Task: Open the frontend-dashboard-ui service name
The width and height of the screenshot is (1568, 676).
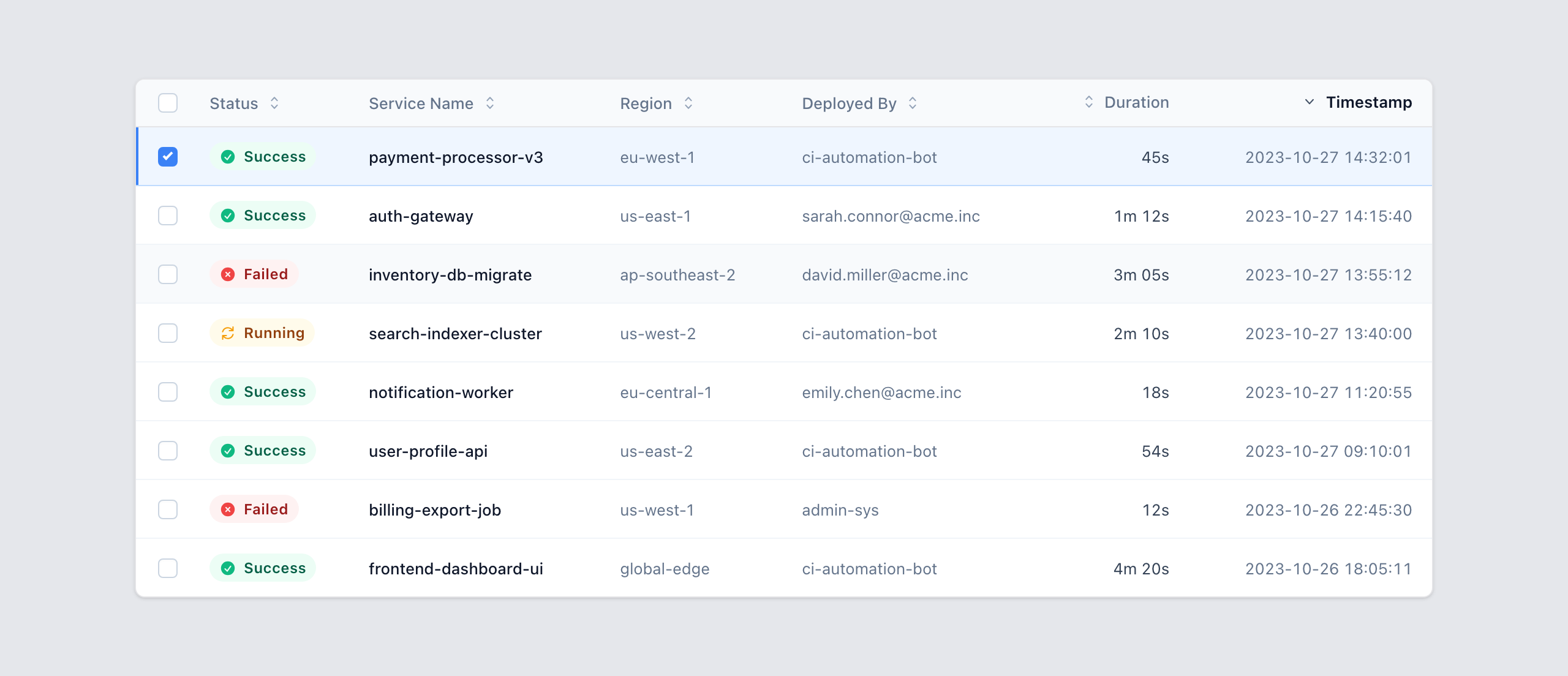Action: point(456,569)
